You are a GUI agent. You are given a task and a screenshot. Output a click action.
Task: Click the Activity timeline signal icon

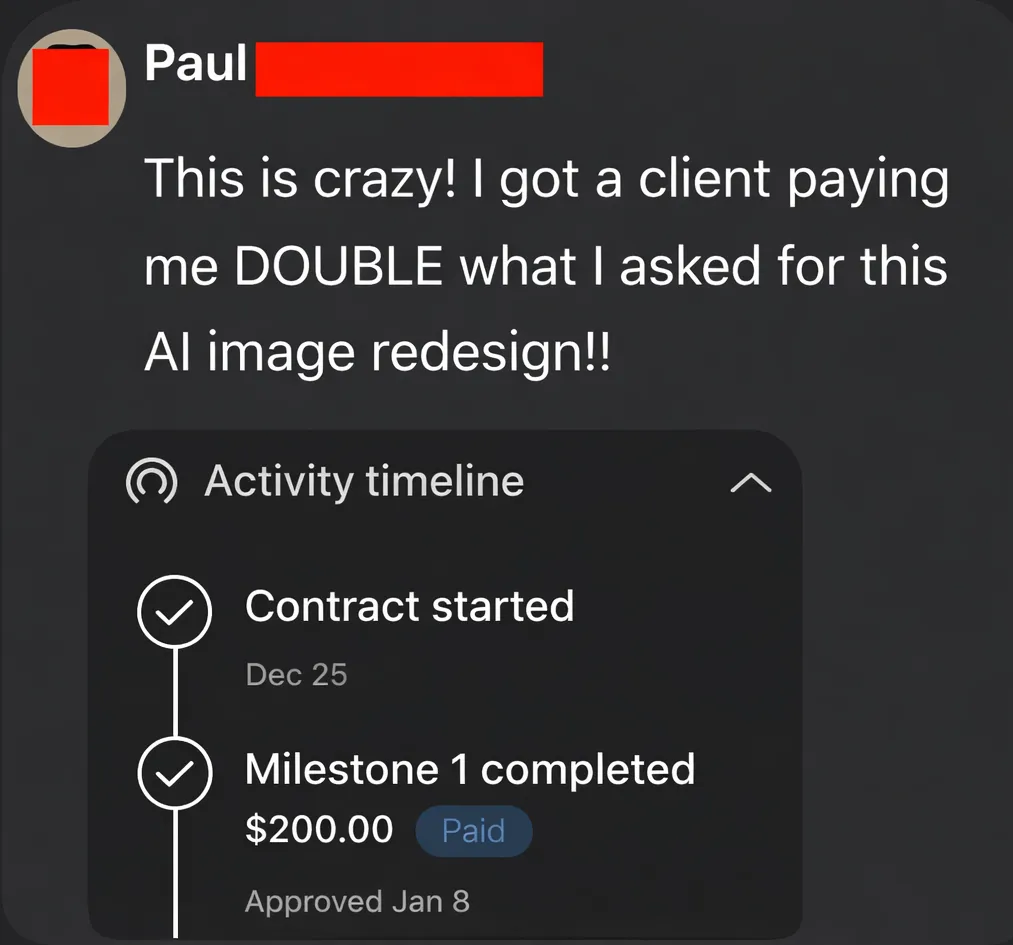[152, 481]
